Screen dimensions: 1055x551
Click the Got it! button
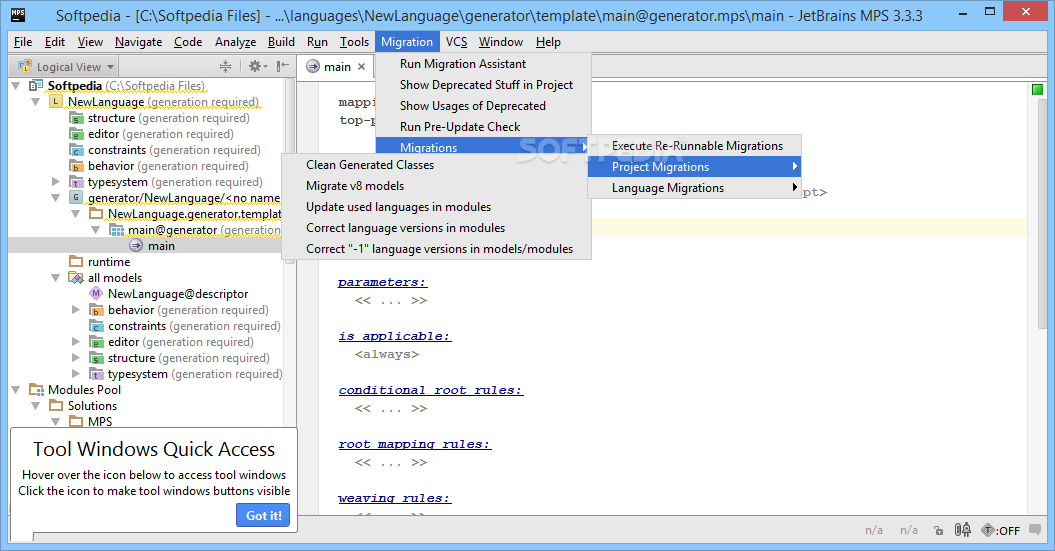263,515
